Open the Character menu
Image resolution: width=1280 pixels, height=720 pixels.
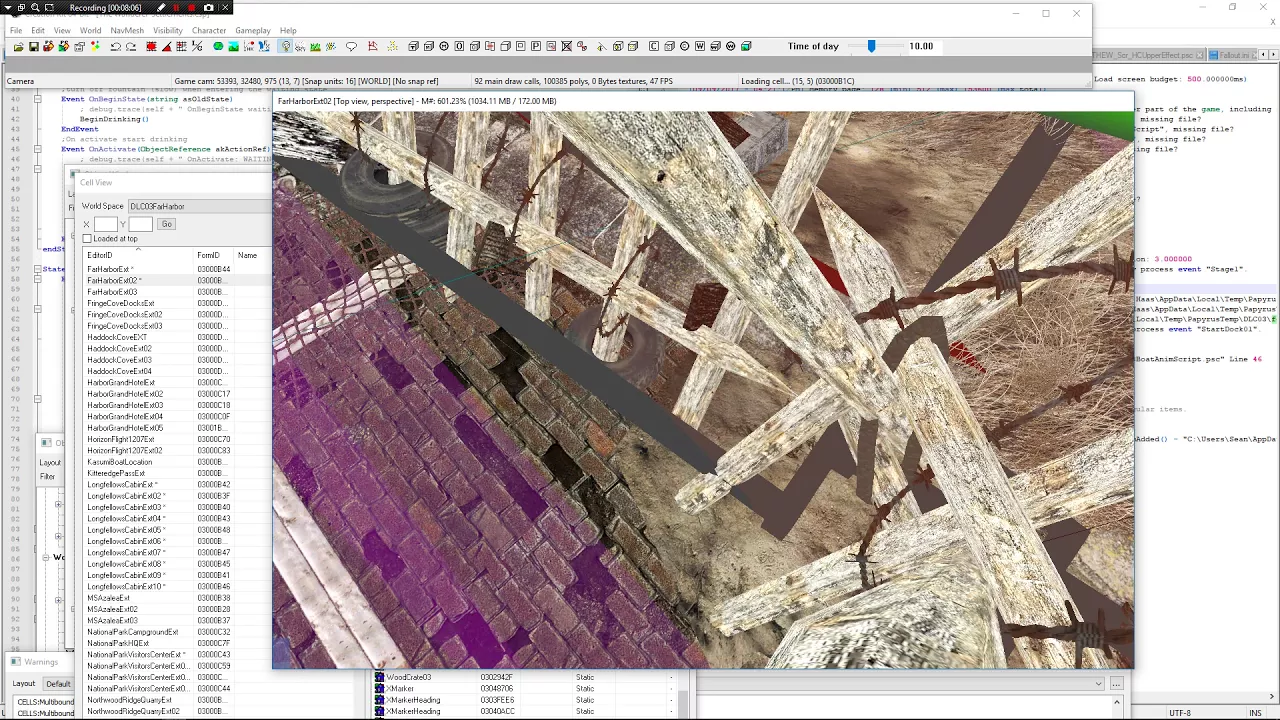[209, 31]
